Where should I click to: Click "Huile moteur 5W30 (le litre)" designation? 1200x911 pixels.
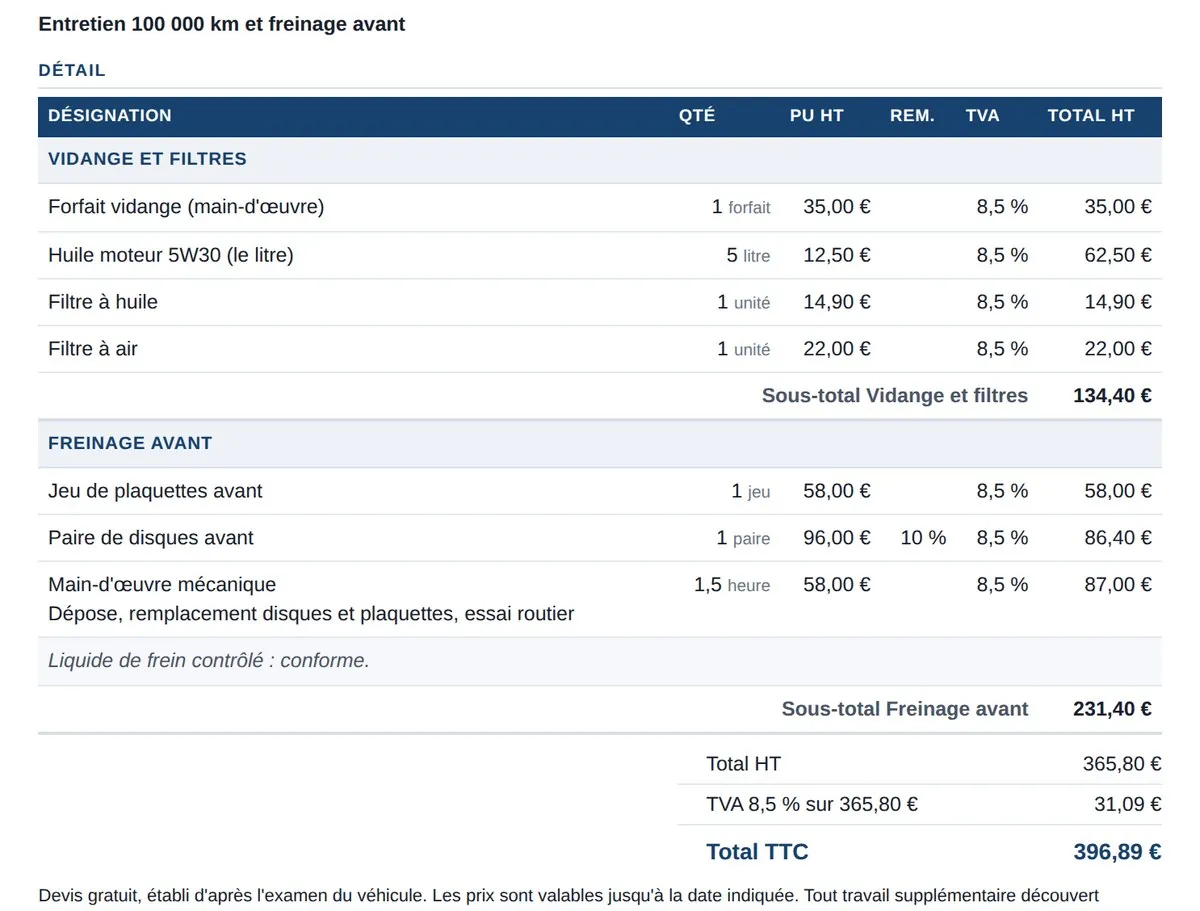pyautogui.click(x=171, y=255)
